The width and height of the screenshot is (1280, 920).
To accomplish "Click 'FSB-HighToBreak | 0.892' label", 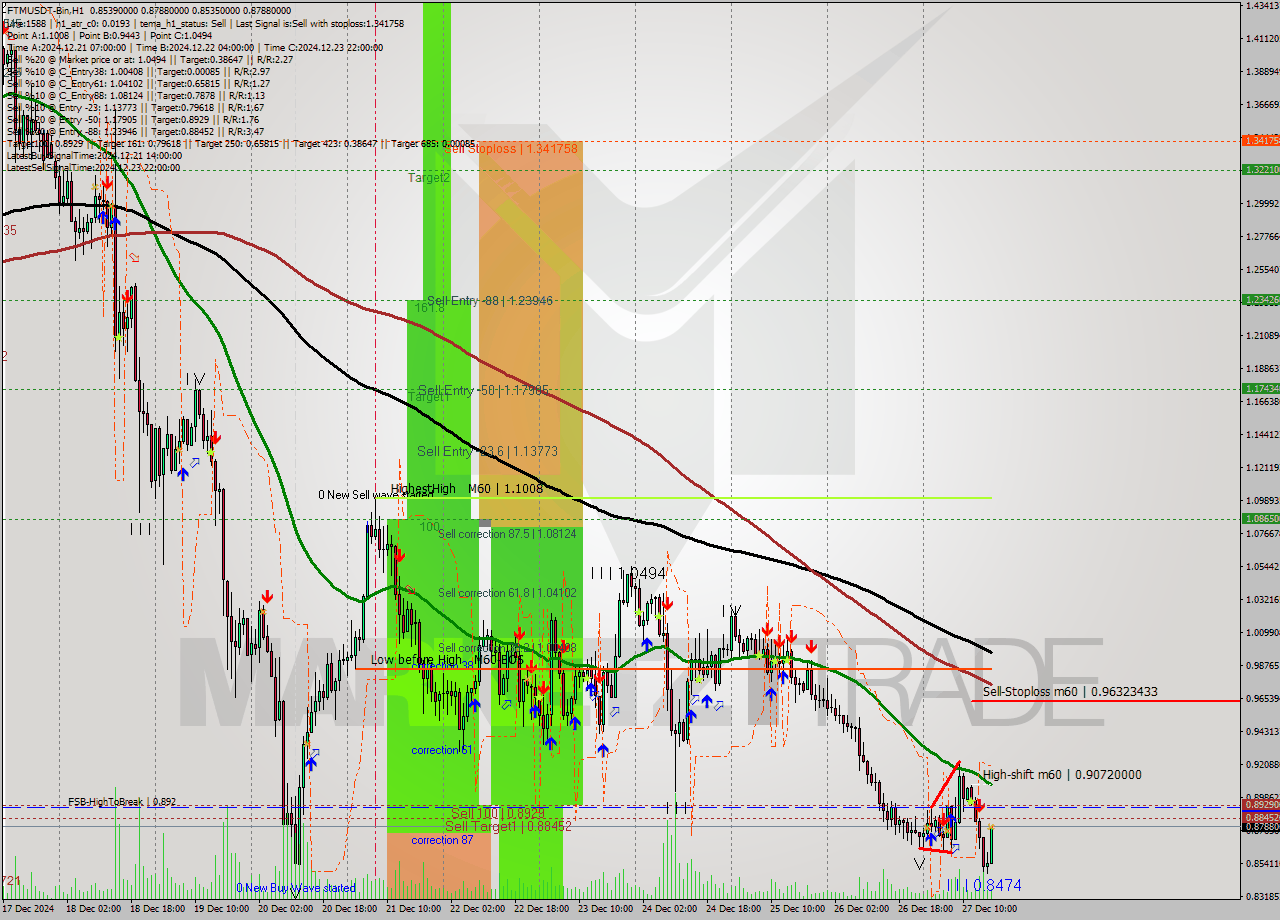I will 122,802.
